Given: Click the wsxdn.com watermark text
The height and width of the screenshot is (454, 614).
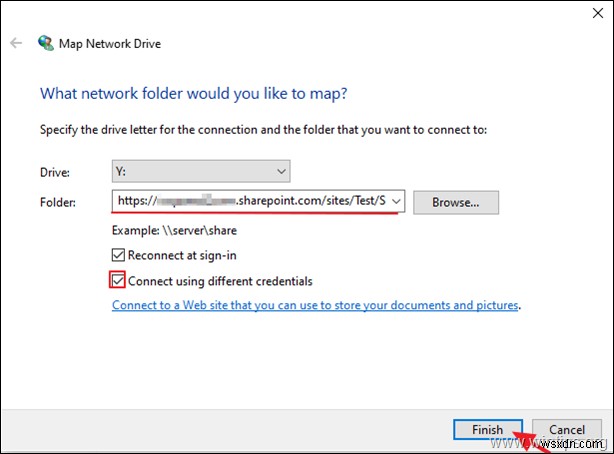Looking at the screenshot, I should pyautogui.click(x=577, y=440).
